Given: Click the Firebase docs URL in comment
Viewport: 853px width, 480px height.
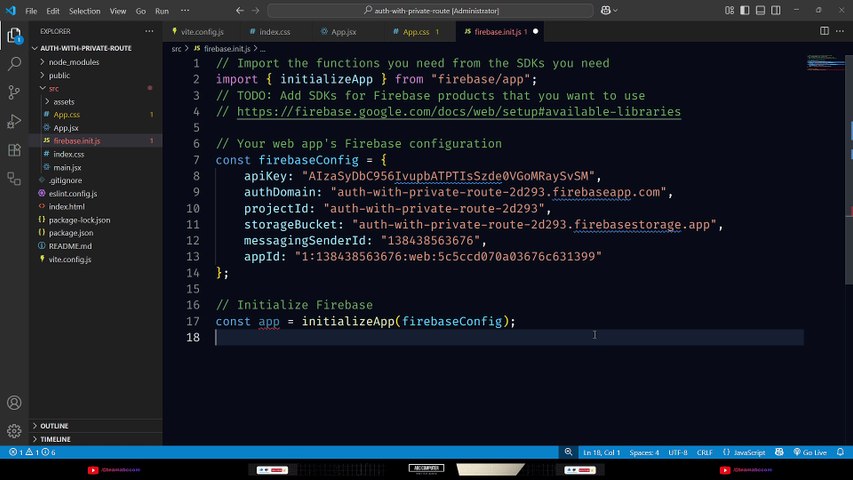Looking at the screenshot, I should (459, 112).
